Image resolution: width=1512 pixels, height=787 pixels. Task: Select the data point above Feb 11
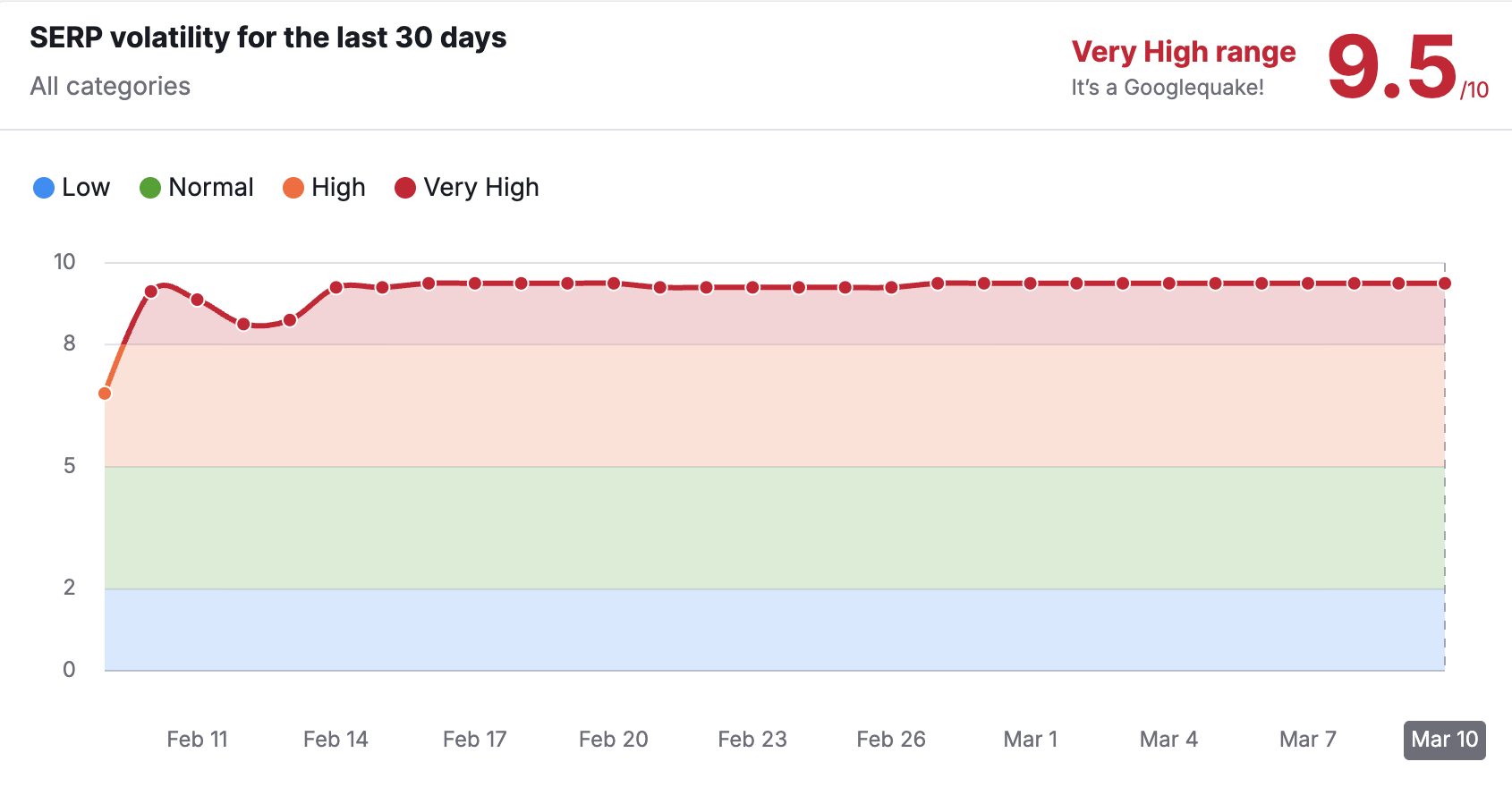click(198, 300)
